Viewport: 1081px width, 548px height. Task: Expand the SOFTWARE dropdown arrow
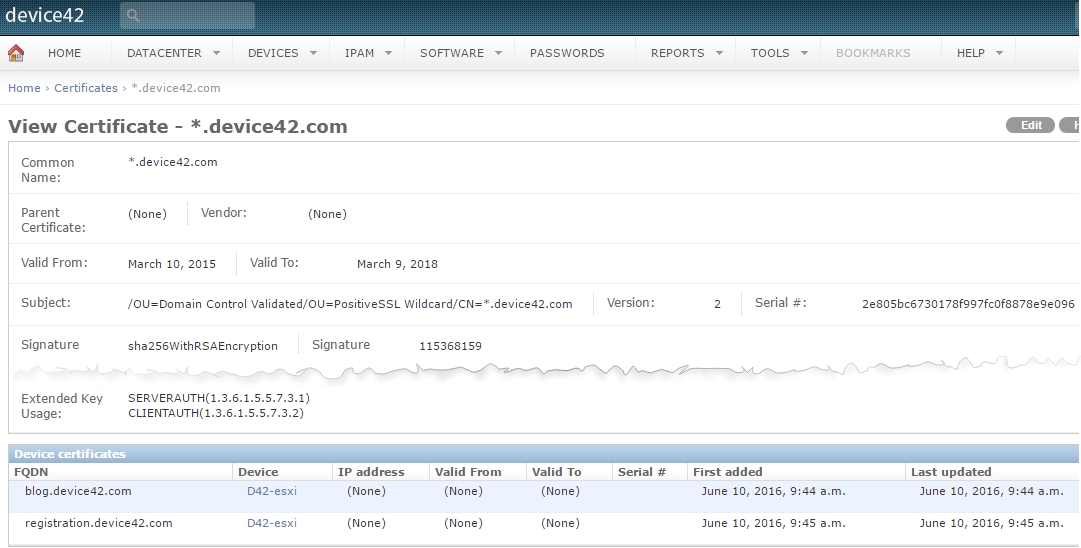[498, 53]
